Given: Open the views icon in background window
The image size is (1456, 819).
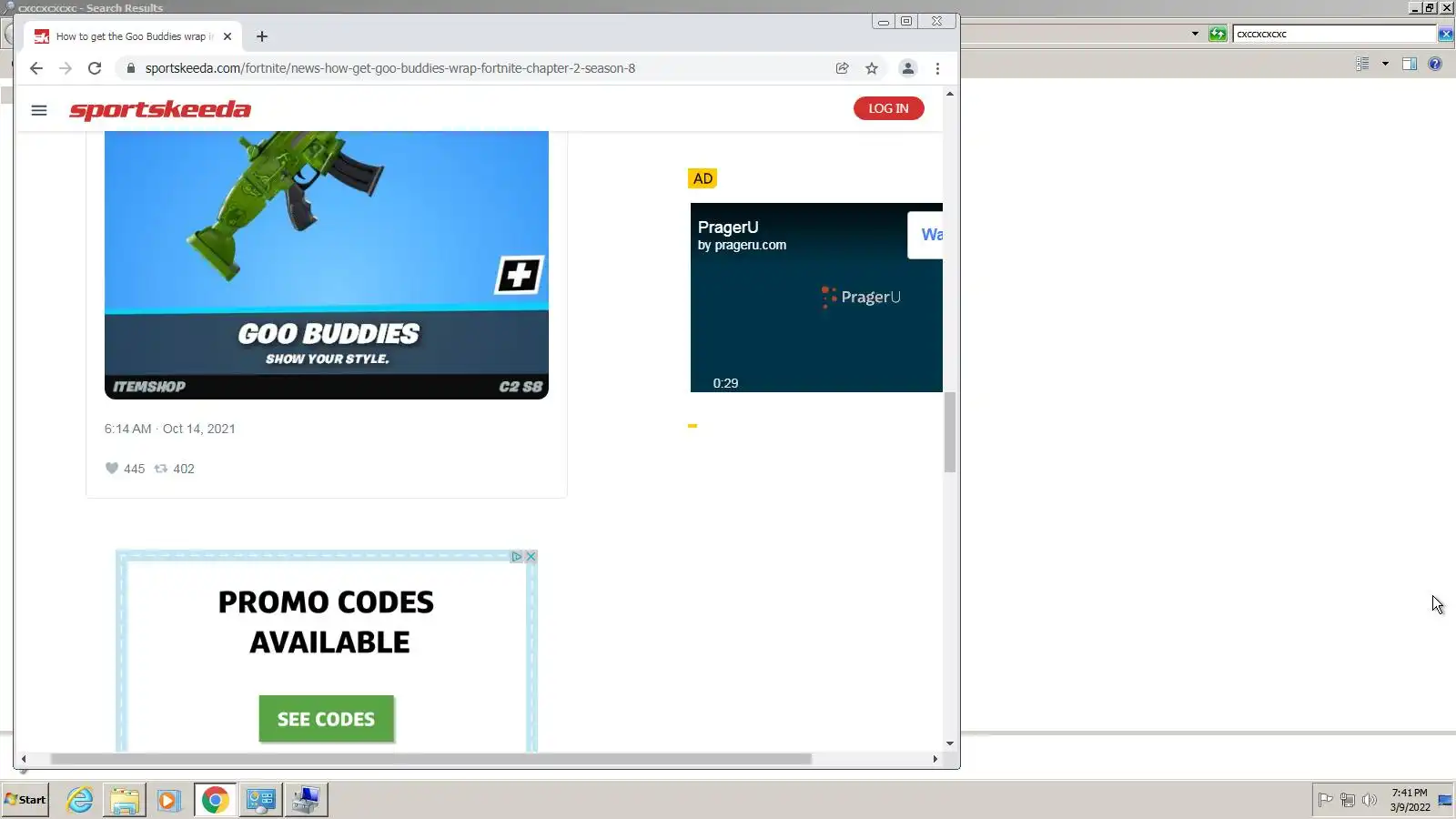Looking at the screenshot, I should pos(1362,64).
